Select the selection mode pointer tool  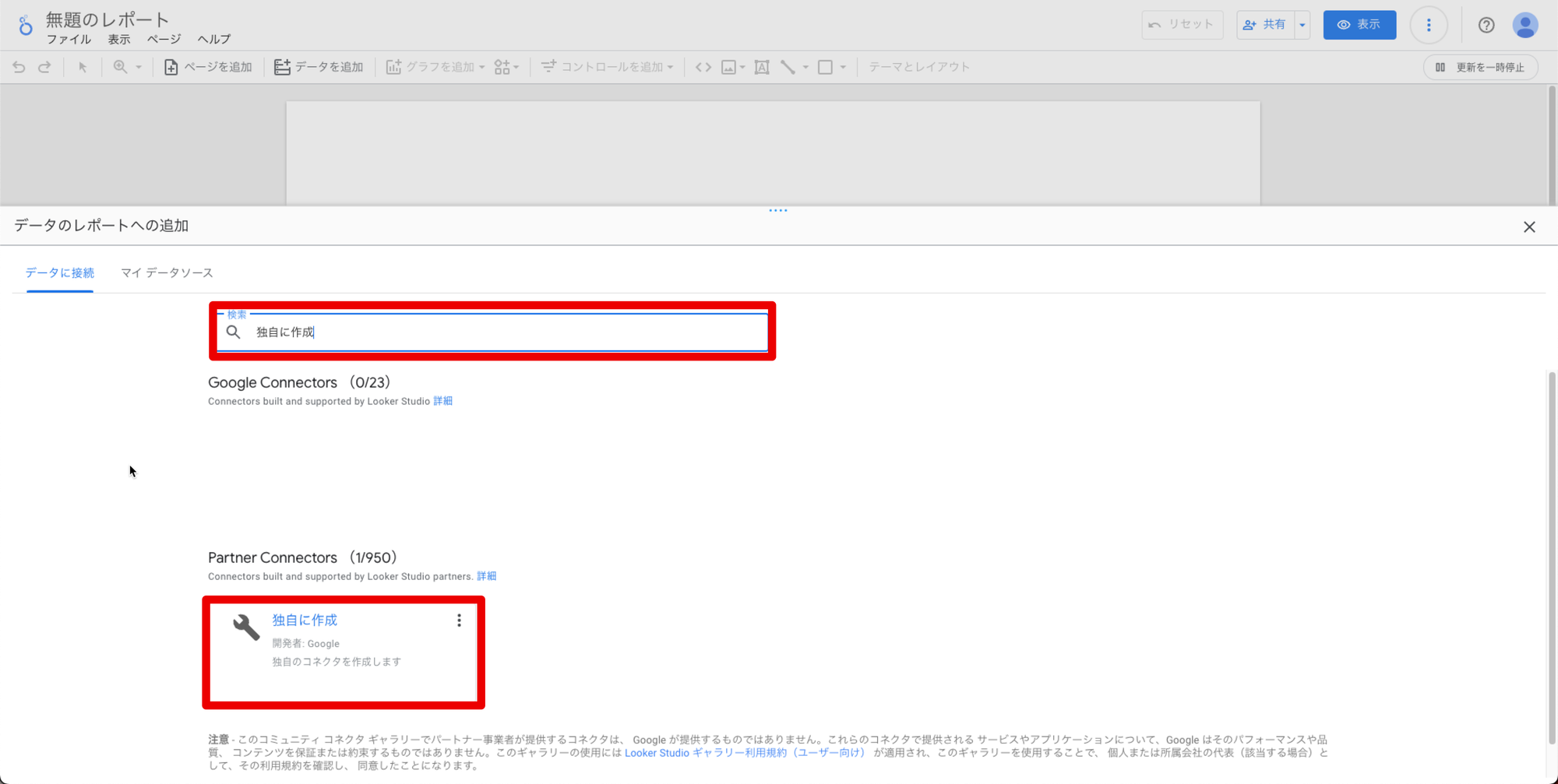[83, 67]
